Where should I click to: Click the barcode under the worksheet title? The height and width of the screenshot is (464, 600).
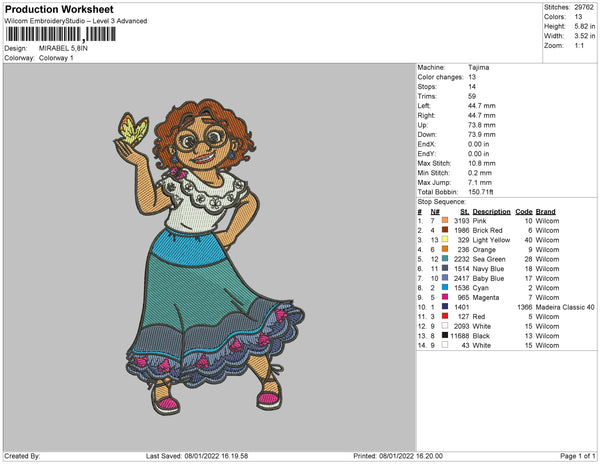pos(60,34)
